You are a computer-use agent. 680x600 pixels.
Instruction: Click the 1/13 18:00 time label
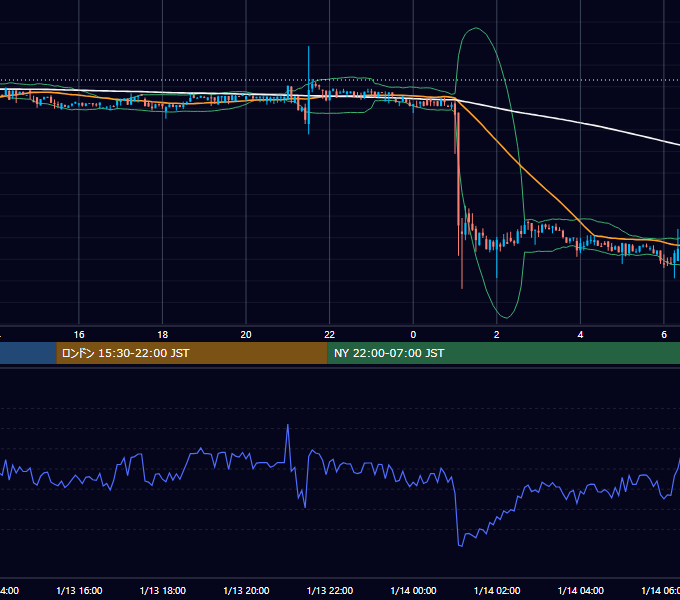[x=163, y=590]
